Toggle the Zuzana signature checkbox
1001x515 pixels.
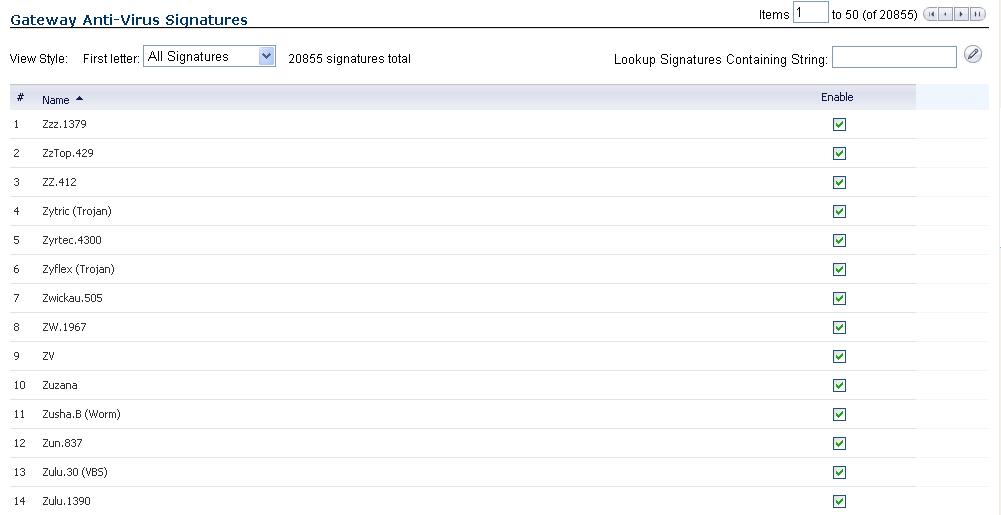[x=839, y=386]
